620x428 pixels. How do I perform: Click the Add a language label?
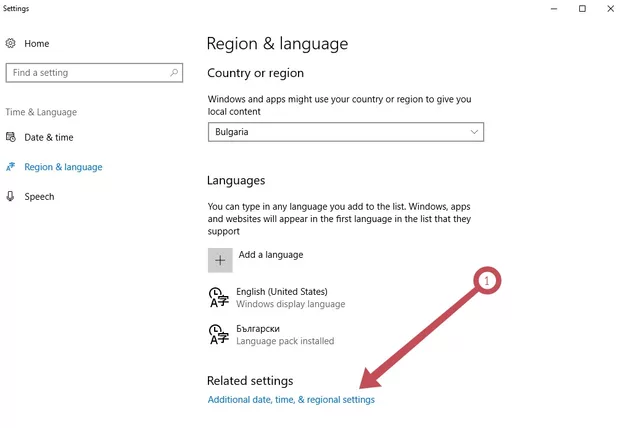click(271, 255)
